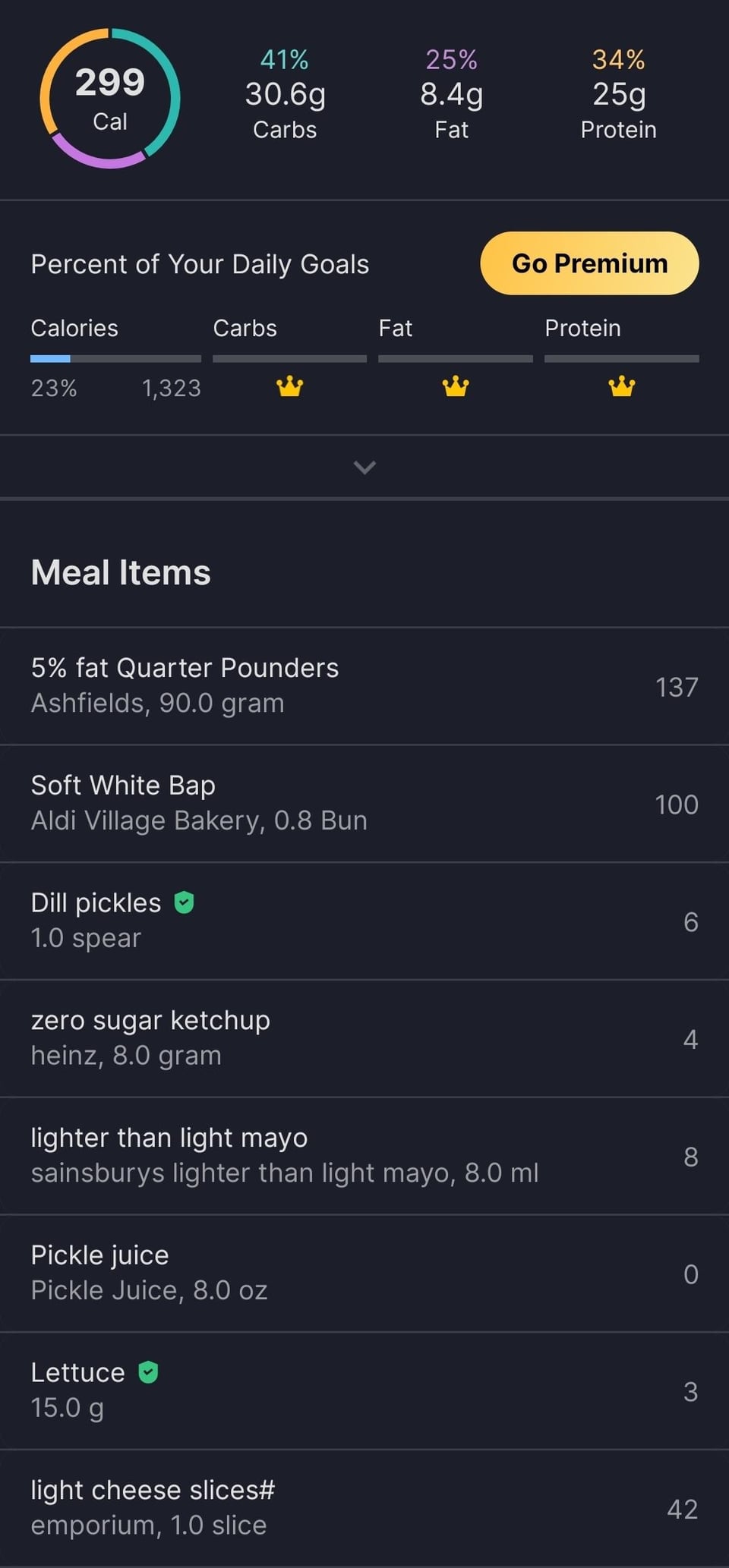Expand the daily goals chevron
The height and width of the screenshot is (1568, 729).
pyautogui.click(x=364, y=468)
